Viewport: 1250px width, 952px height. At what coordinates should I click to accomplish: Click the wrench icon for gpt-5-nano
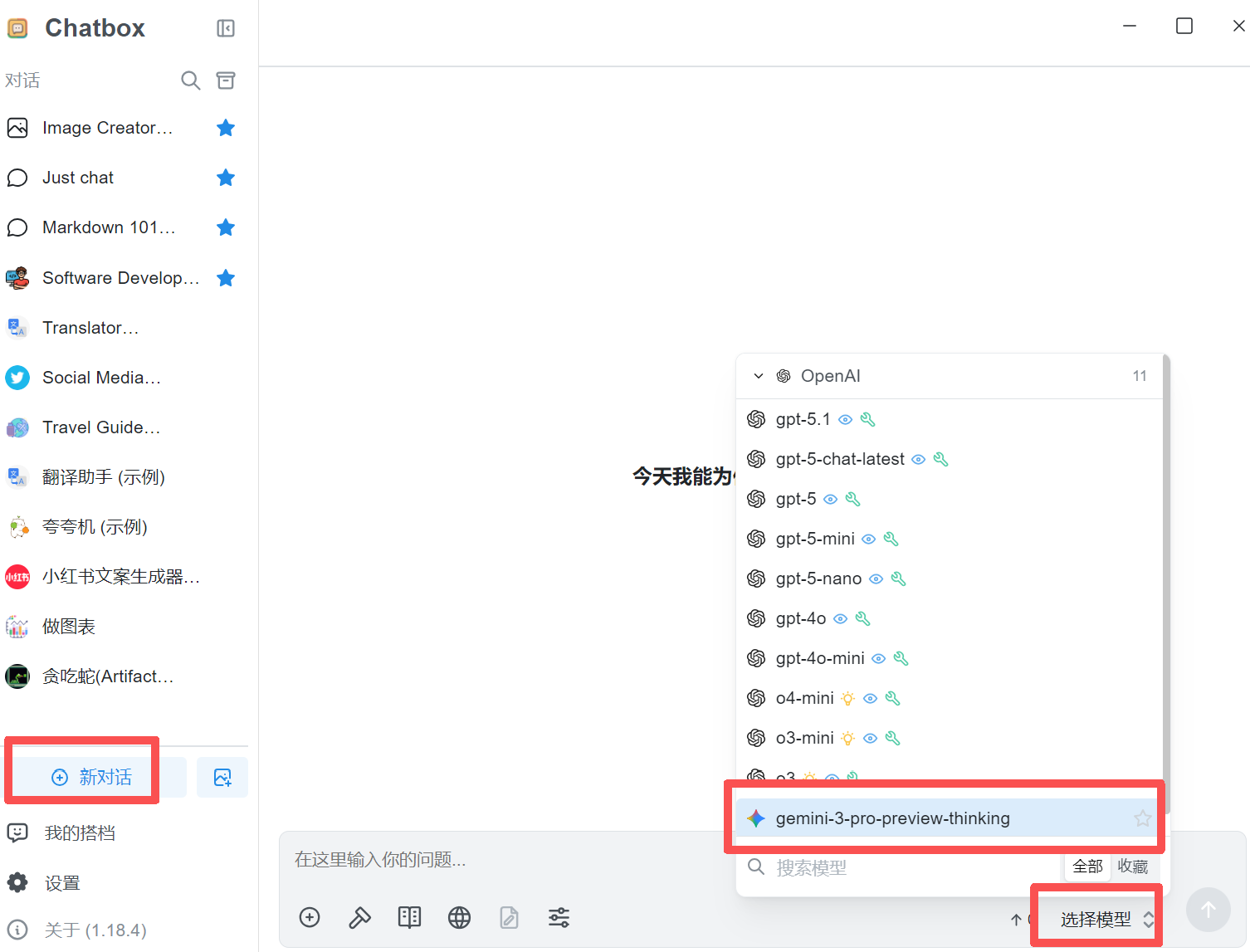(898, 579)
